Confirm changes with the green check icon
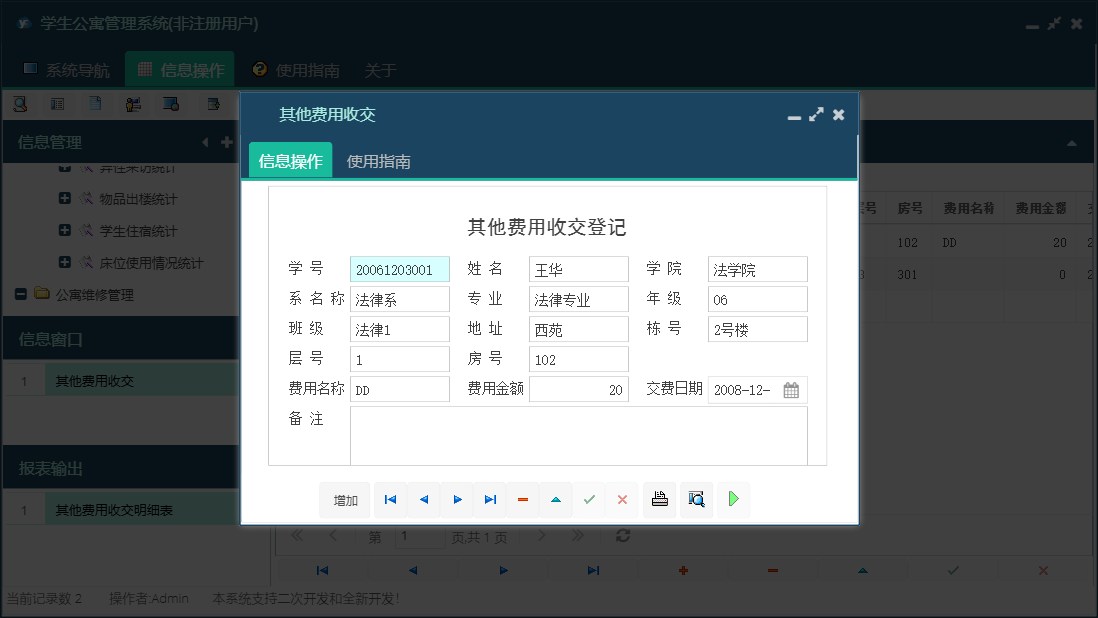The width and height of the screenshot is (1098, 618). click(x=589, y=499)
